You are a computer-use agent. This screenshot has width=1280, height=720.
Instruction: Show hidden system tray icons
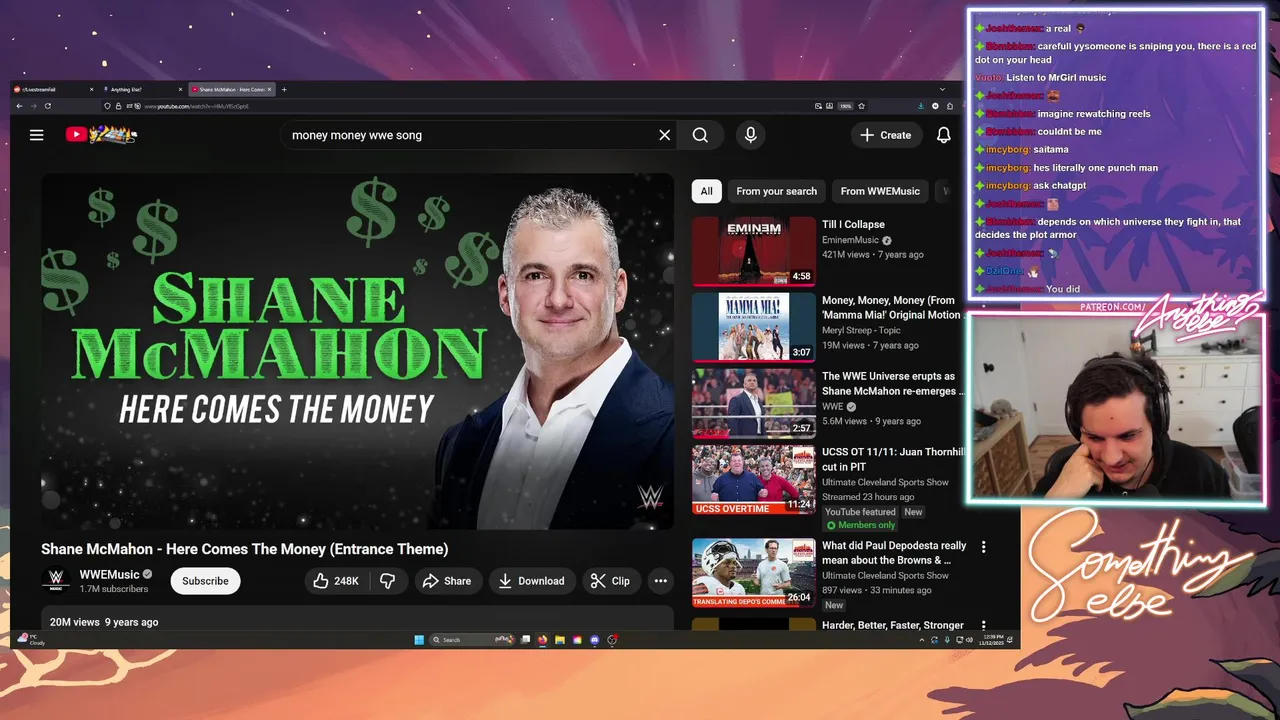click(921, 640)
